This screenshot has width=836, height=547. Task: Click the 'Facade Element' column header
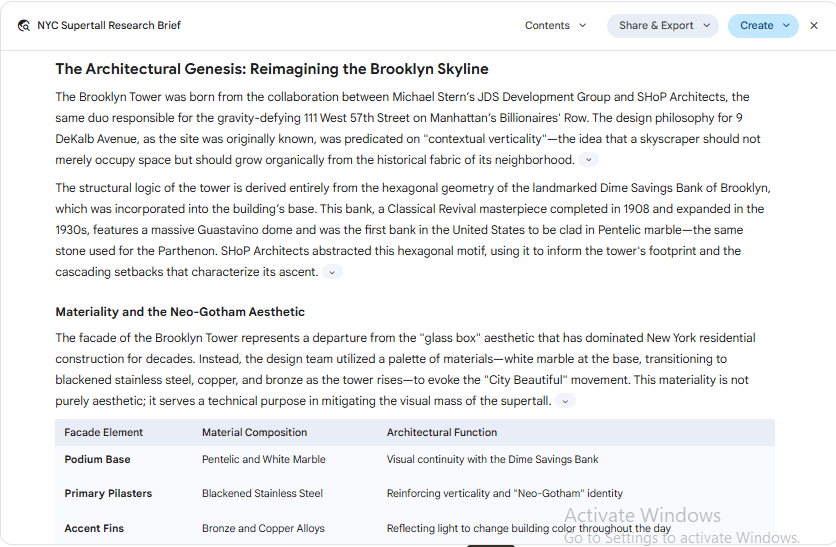103,432
